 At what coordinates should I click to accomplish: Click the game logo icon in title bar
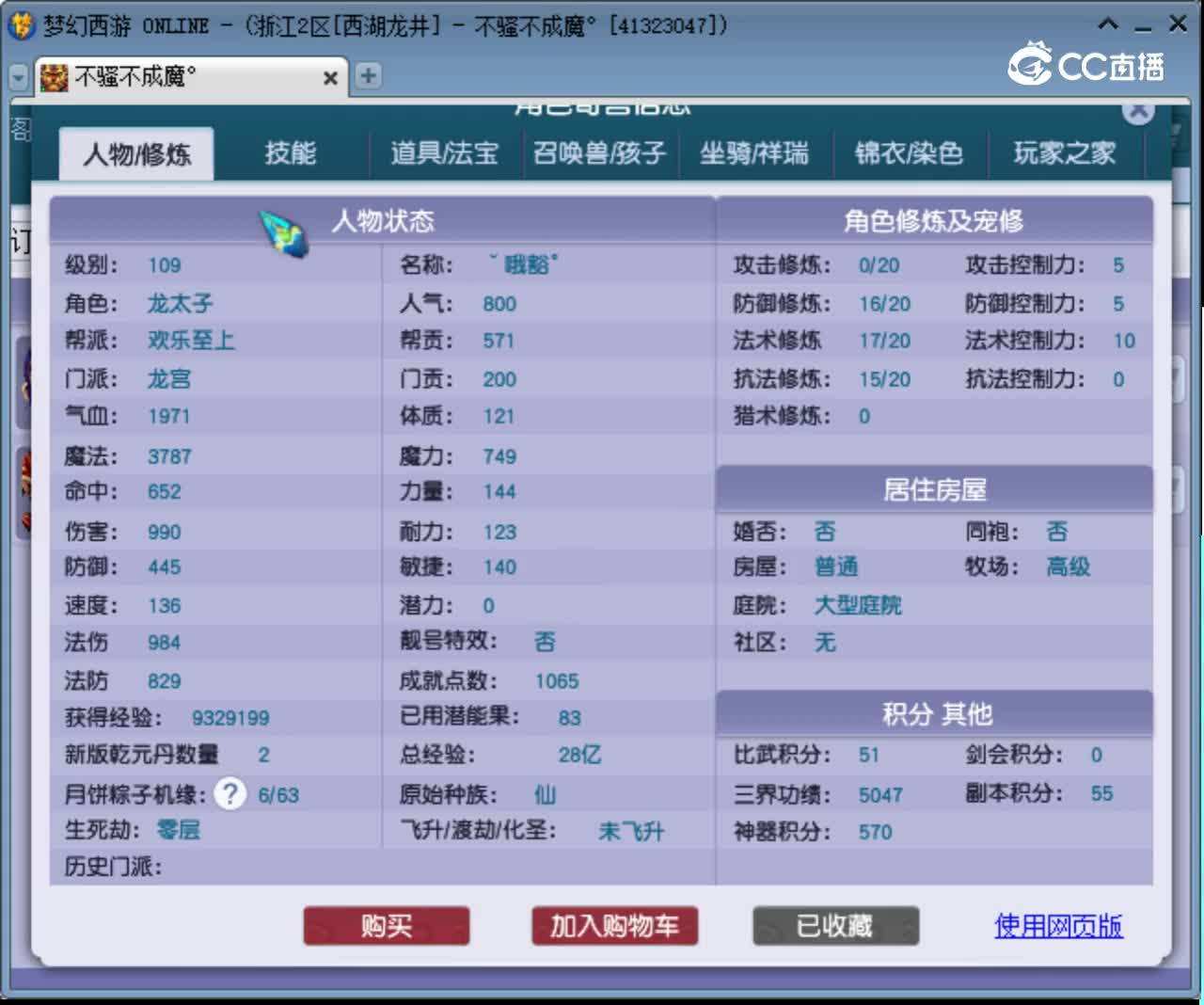click(22, 25)
